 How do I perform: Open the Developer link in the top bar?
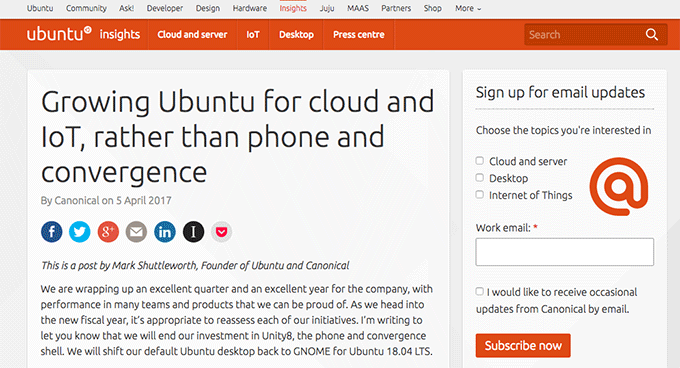point(165,8)
